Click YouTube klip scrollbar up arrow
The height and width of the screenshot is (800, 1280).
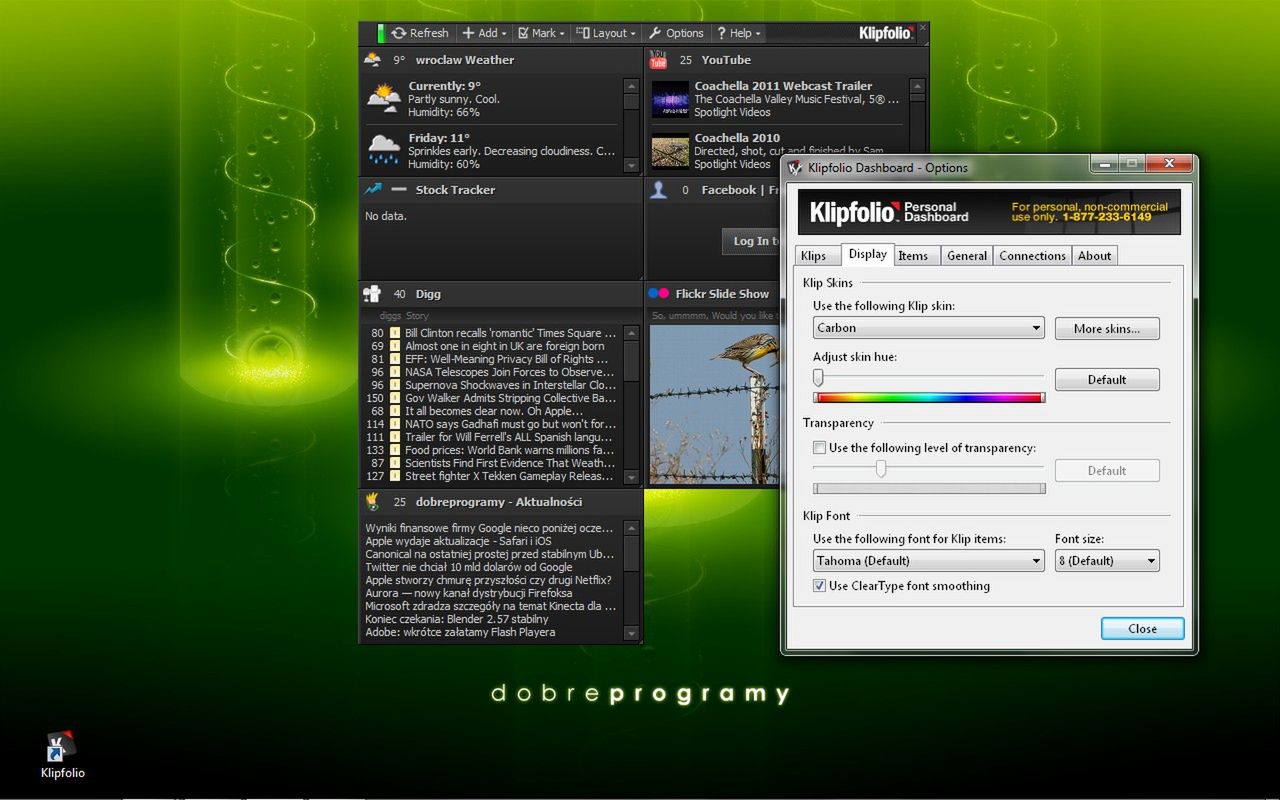click(917, 87)
